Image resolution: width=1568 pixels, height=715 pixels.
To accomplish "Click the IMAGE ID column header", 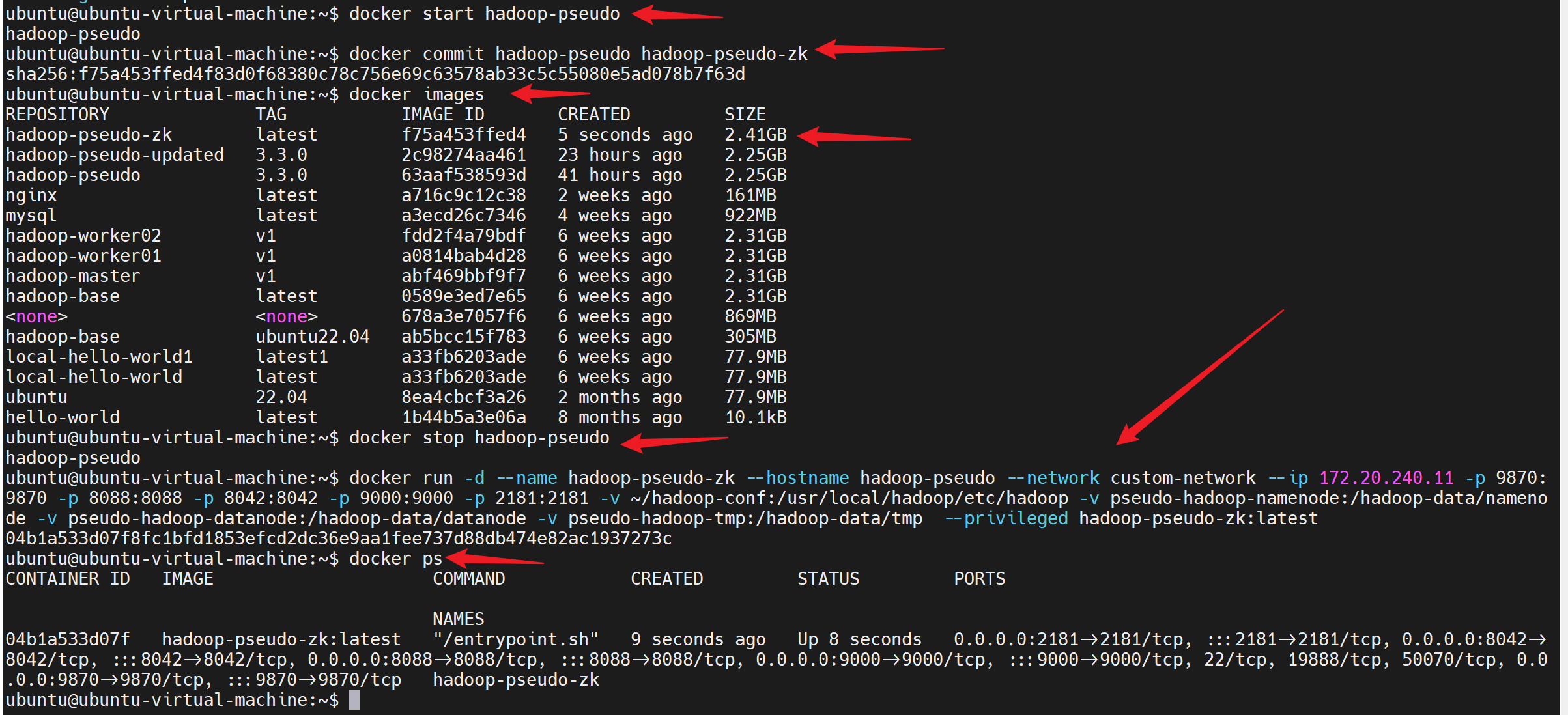I will (442, 115).
